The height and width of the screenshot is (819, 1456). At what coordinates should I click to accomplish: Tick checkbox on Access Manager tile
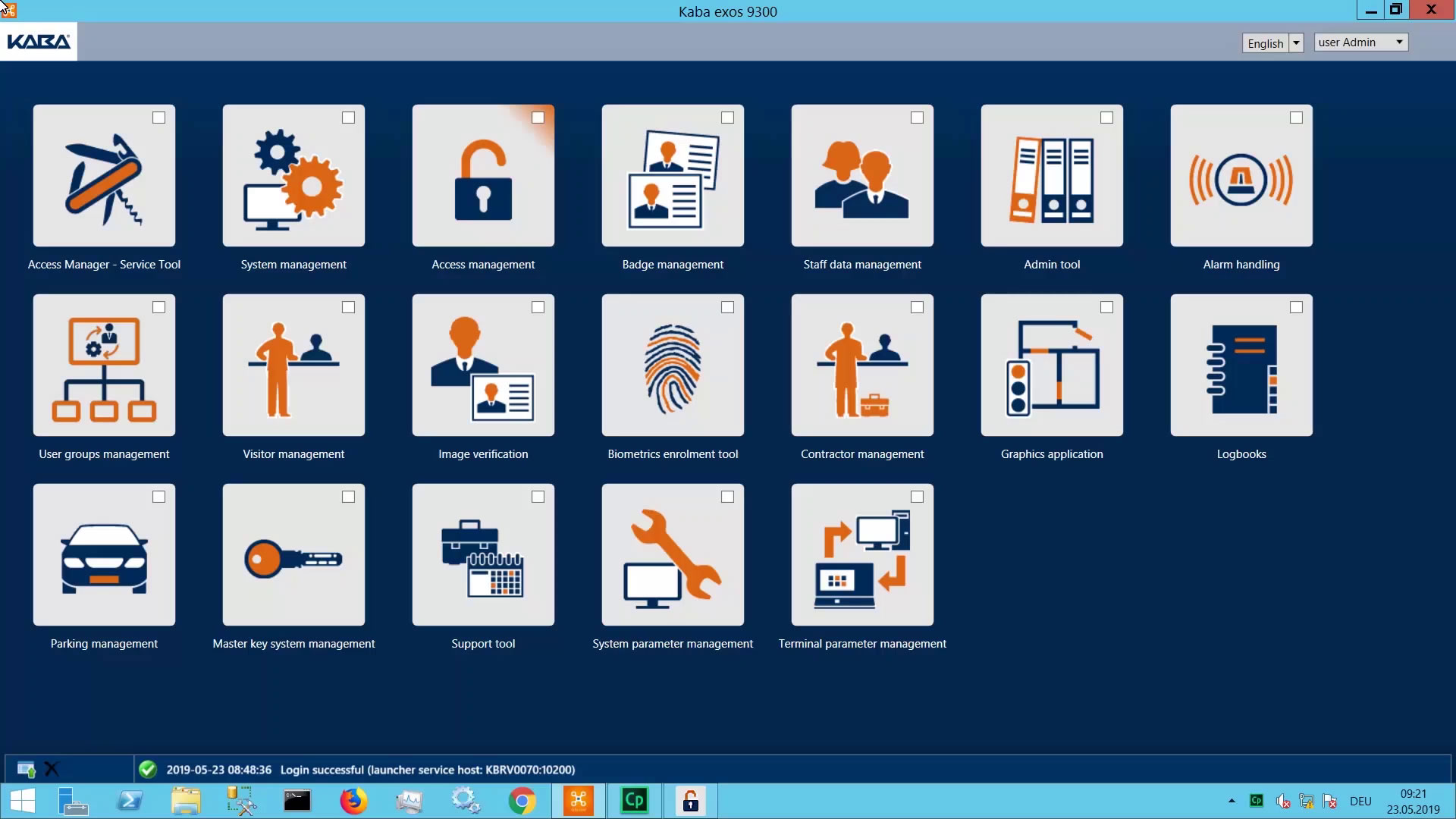click(x=158, y=118)
